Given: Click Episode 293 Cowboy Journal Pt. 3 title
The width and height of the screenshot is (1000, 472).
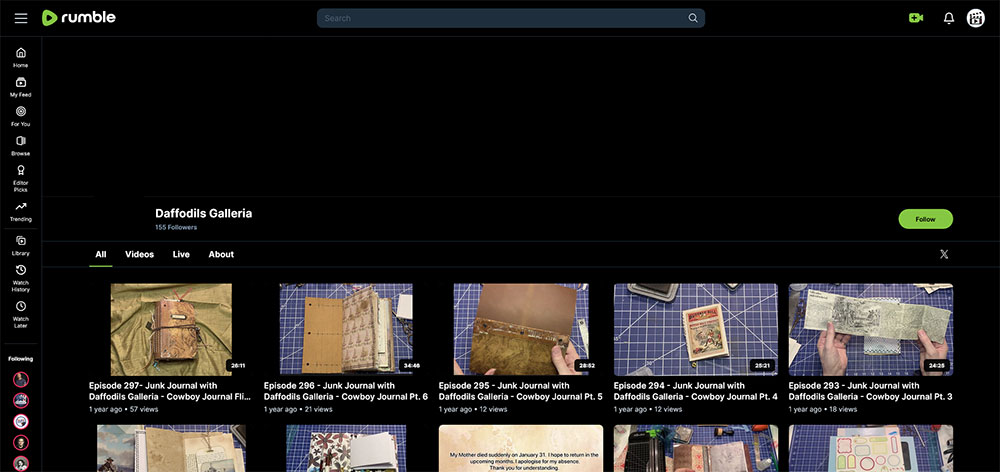Looking at the screenshot, I should point(871,391).
